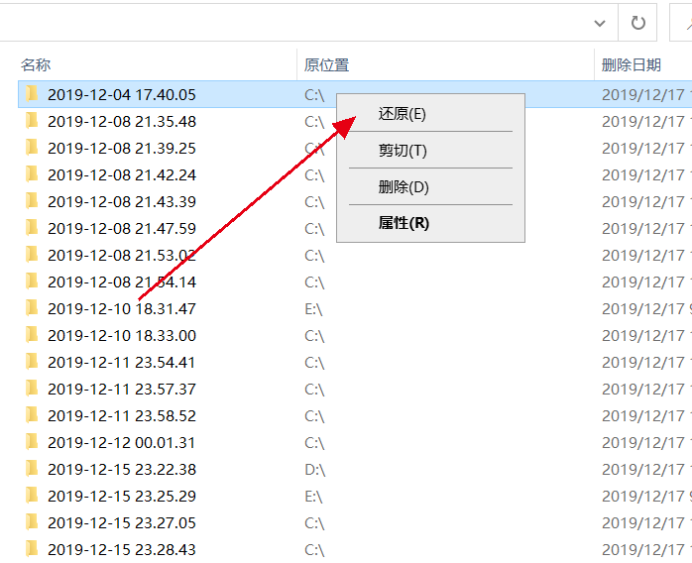This screenshot has height=563, width=692.
Task: Open the address bar history dropdown
Action: (600, 22)
